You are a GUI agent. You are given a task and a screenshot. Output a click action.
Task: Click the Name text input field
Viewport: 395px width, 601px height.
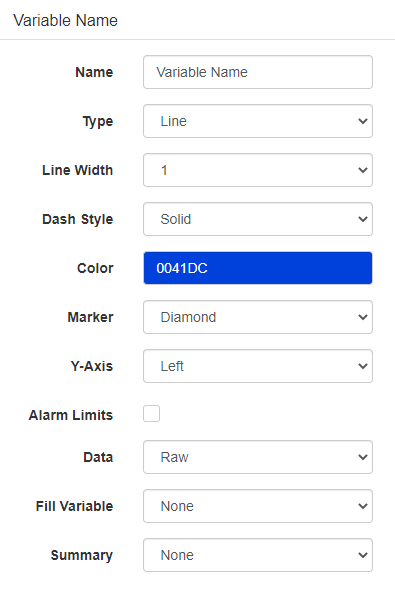click(258, 72)
